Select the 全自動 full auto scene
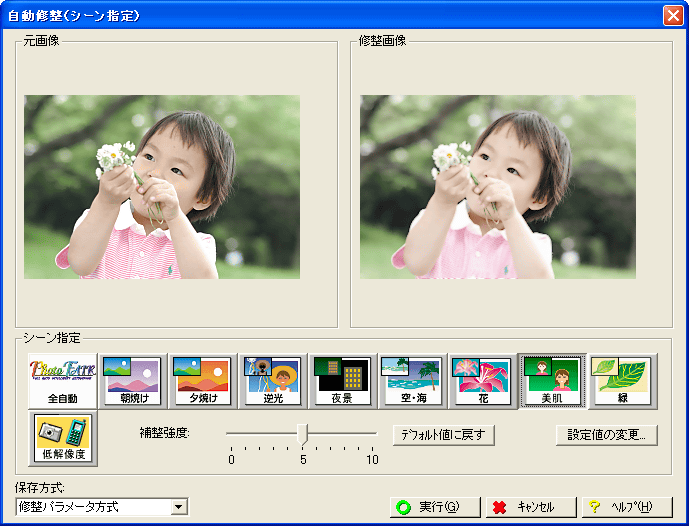This screenshot has height=526, width=689. coord(63,381)
